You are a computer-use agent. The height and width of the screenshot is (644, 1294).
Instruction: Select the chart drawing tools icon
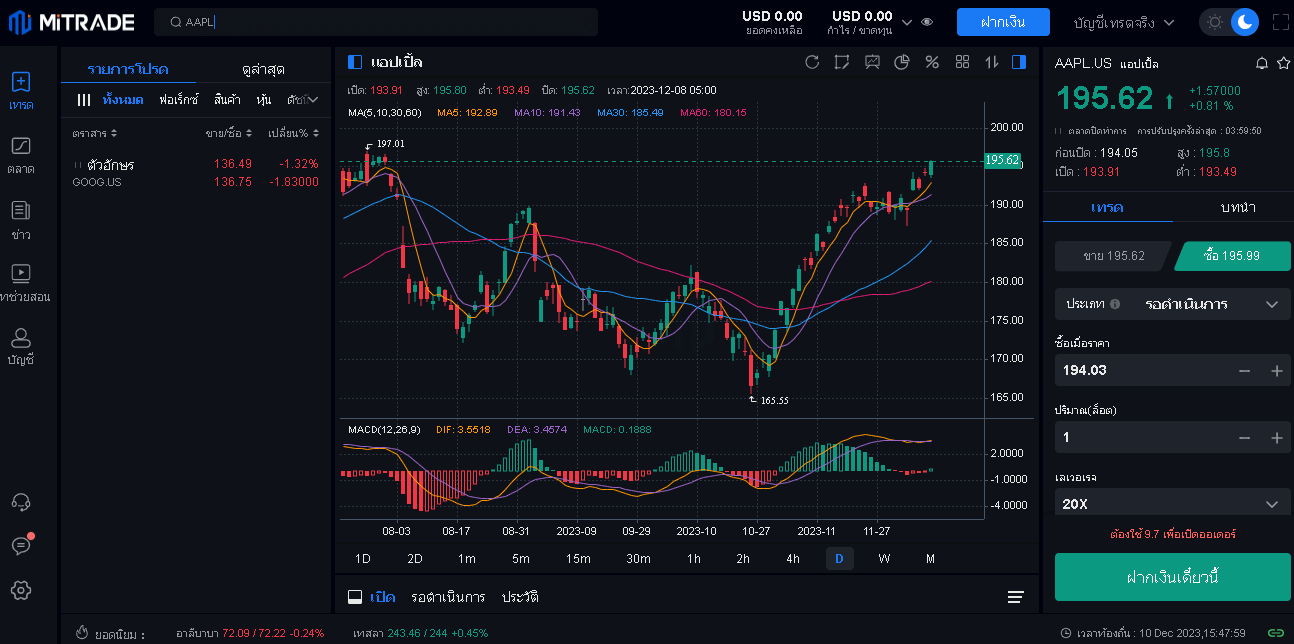pos(842,62)
